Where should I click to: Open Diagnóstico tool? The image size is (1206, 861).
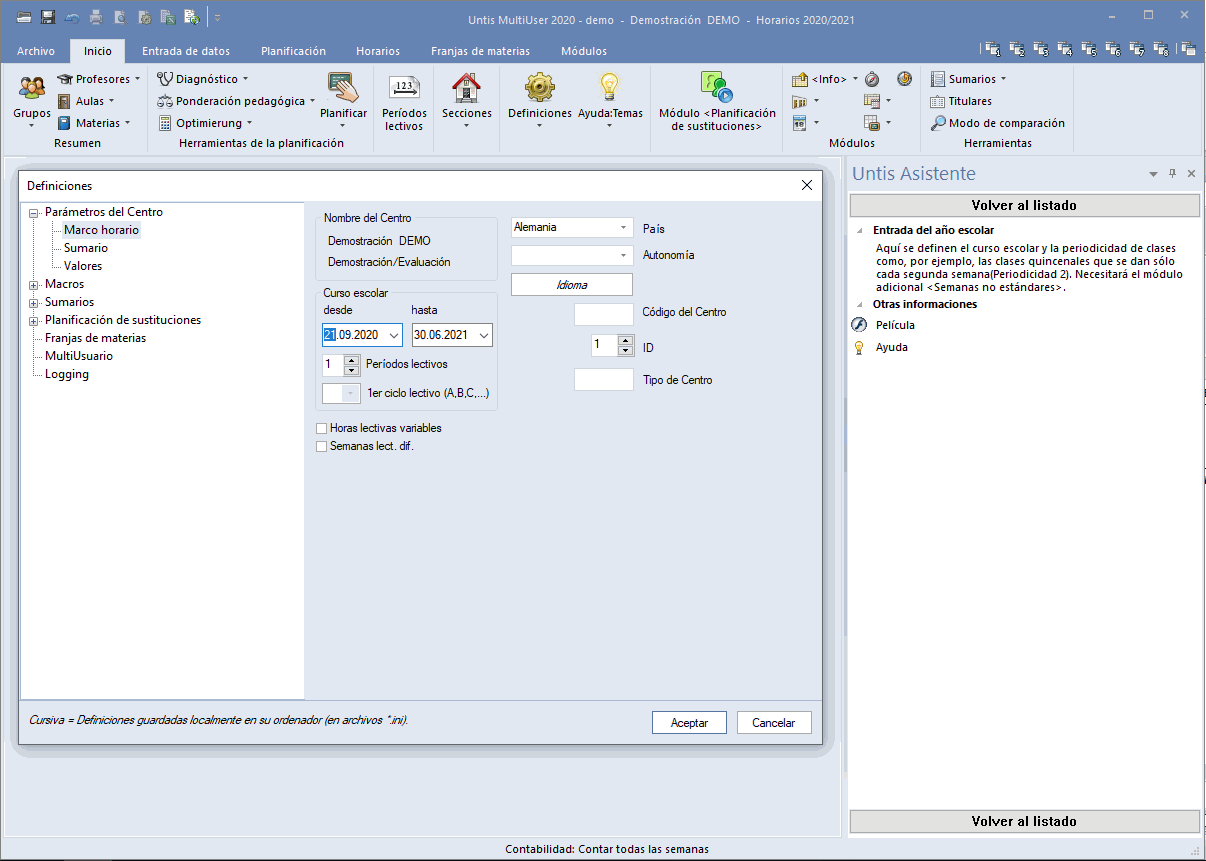[203, 79]
